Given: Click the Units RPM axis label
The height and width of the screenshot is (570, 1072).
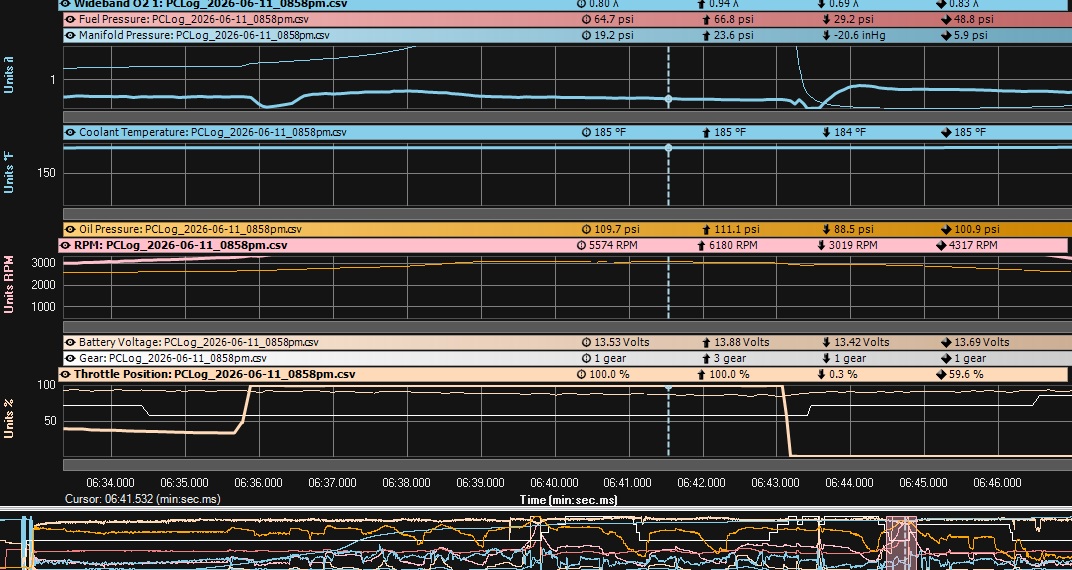Looking at the screenshot, I should pyautogui.click(x=9, y=284).
